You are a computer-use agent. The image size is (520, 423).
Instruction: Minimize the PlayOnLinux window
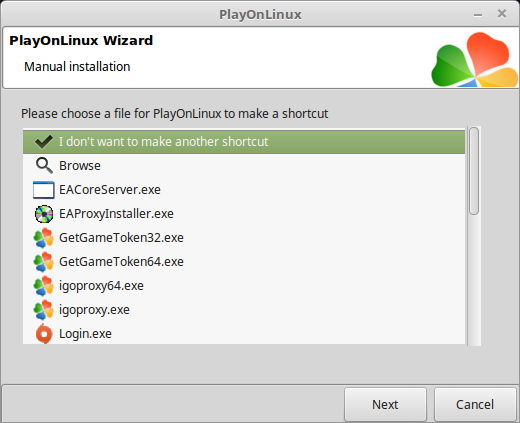pyautogui.click(x=478, y=15)
